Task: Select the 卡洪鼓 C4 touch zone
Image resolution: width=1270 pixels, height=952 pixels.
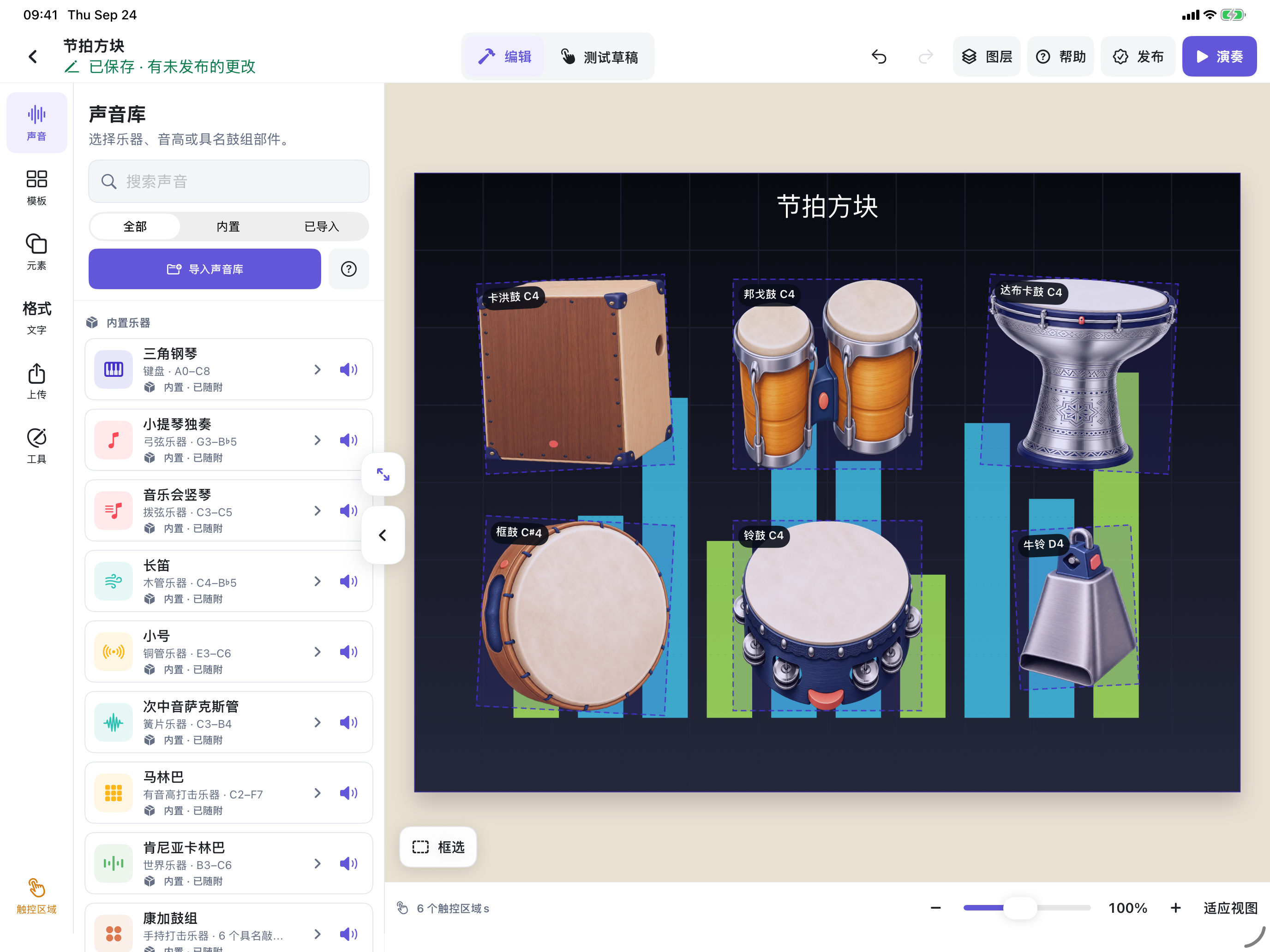Action: (576, 374)
